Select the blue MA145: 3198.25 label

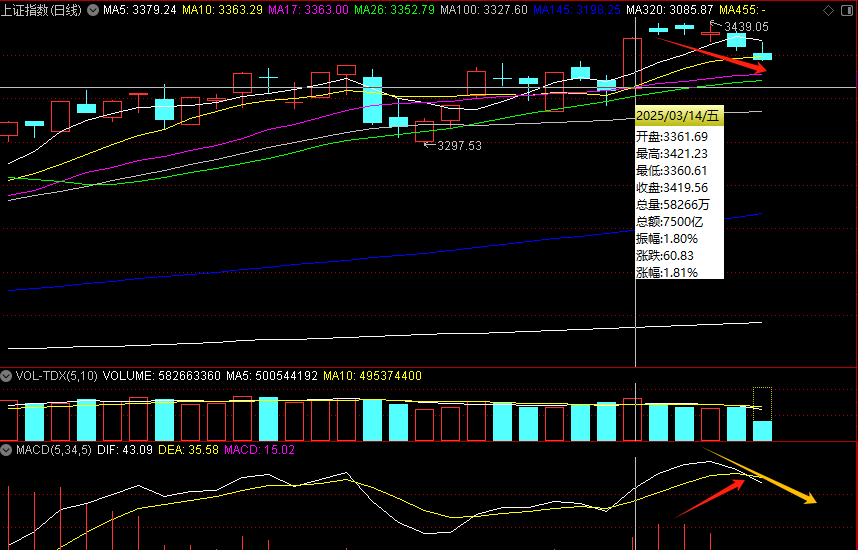click(577, 10)
